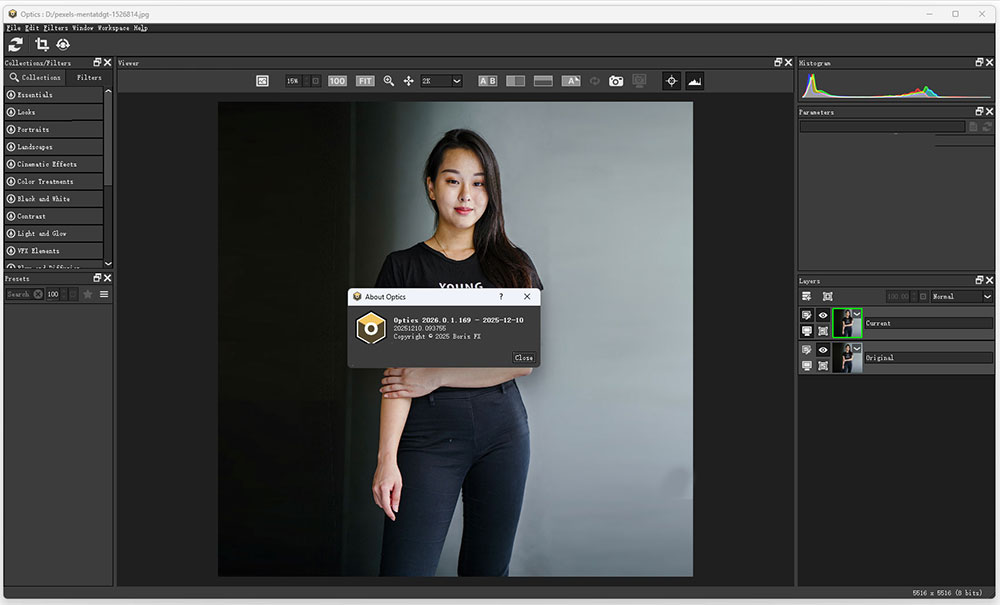This screenshot has height=605, width=1000.
Task: Select the Pan move tool in the Viewer
Action: pyautogui.click(x=408, y=81)
